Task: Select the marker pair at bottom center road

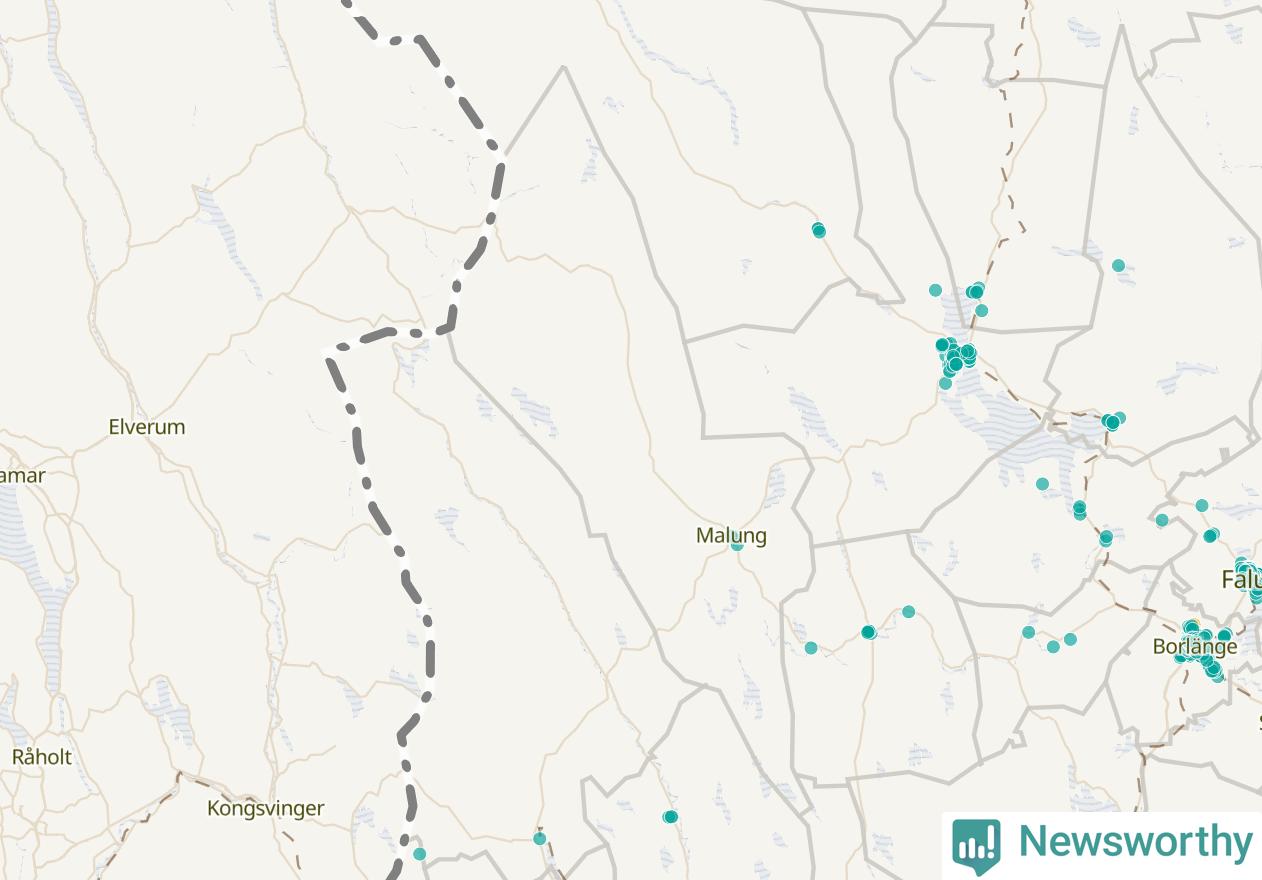Action: (x=670, y=817)
